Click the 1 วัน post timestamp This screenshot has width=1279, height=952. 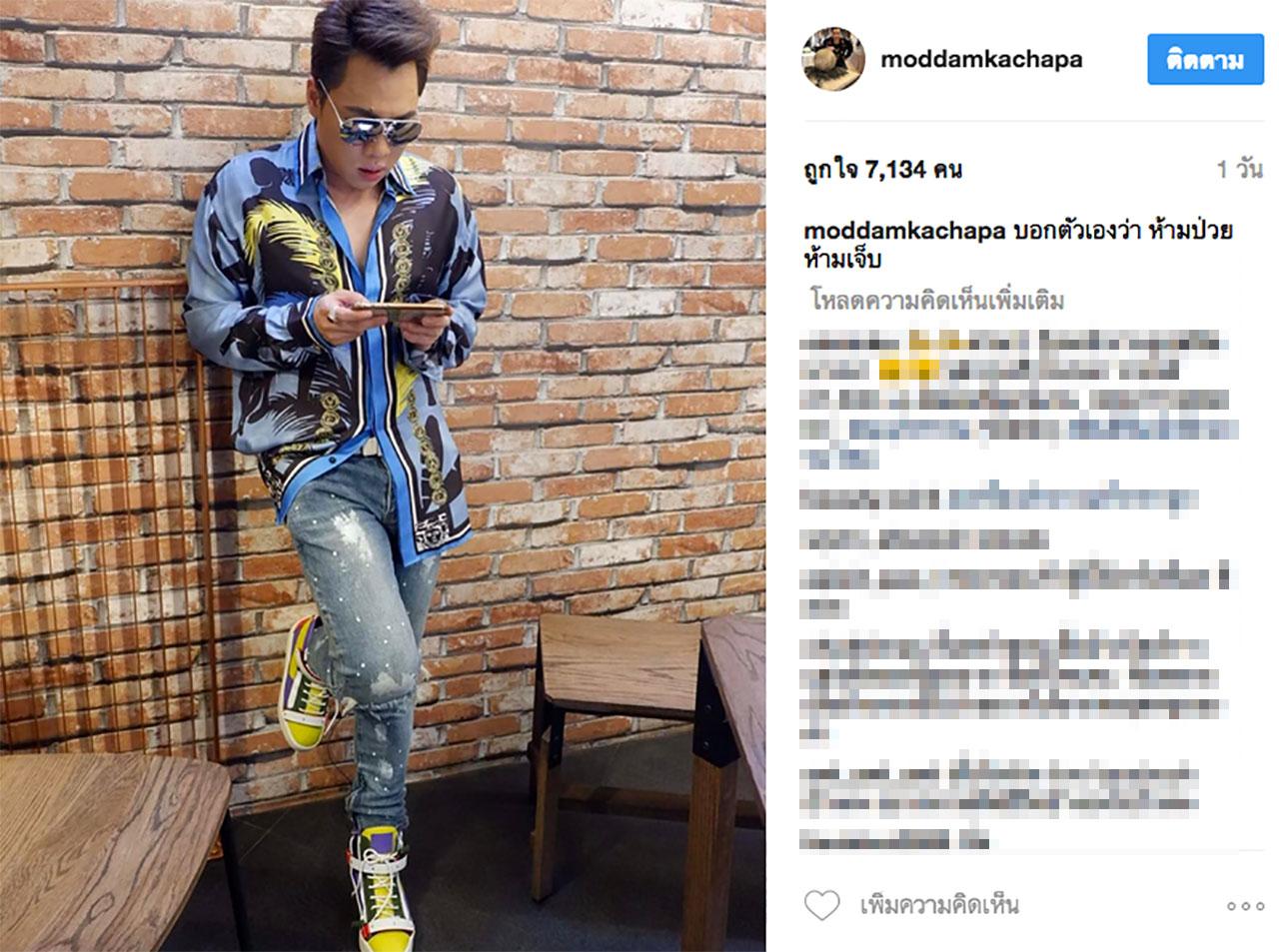pyautogui.click(x=1239, y=170)
